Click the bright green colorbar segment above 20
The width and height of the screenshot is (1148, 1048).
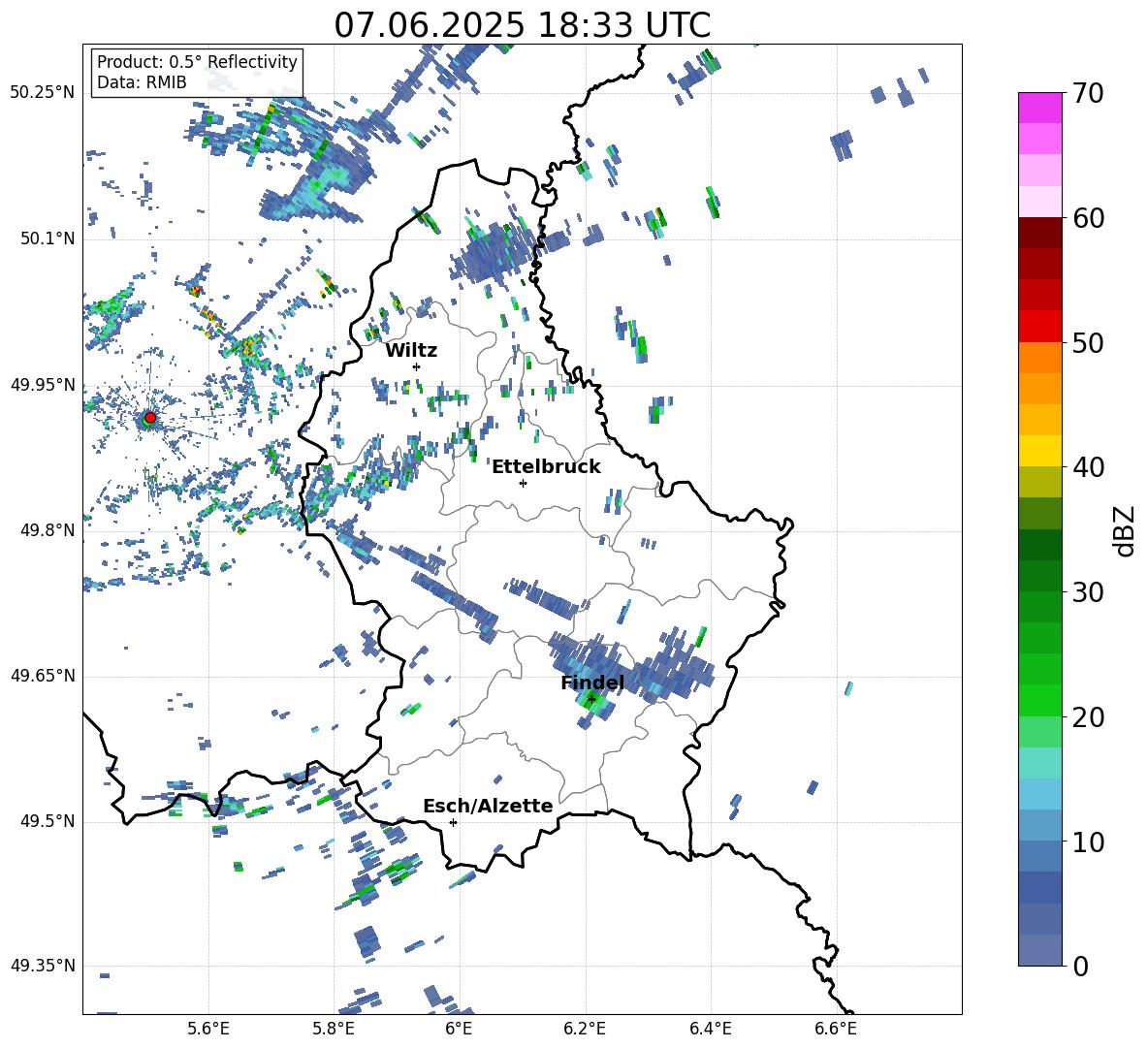click(1039, 700)
